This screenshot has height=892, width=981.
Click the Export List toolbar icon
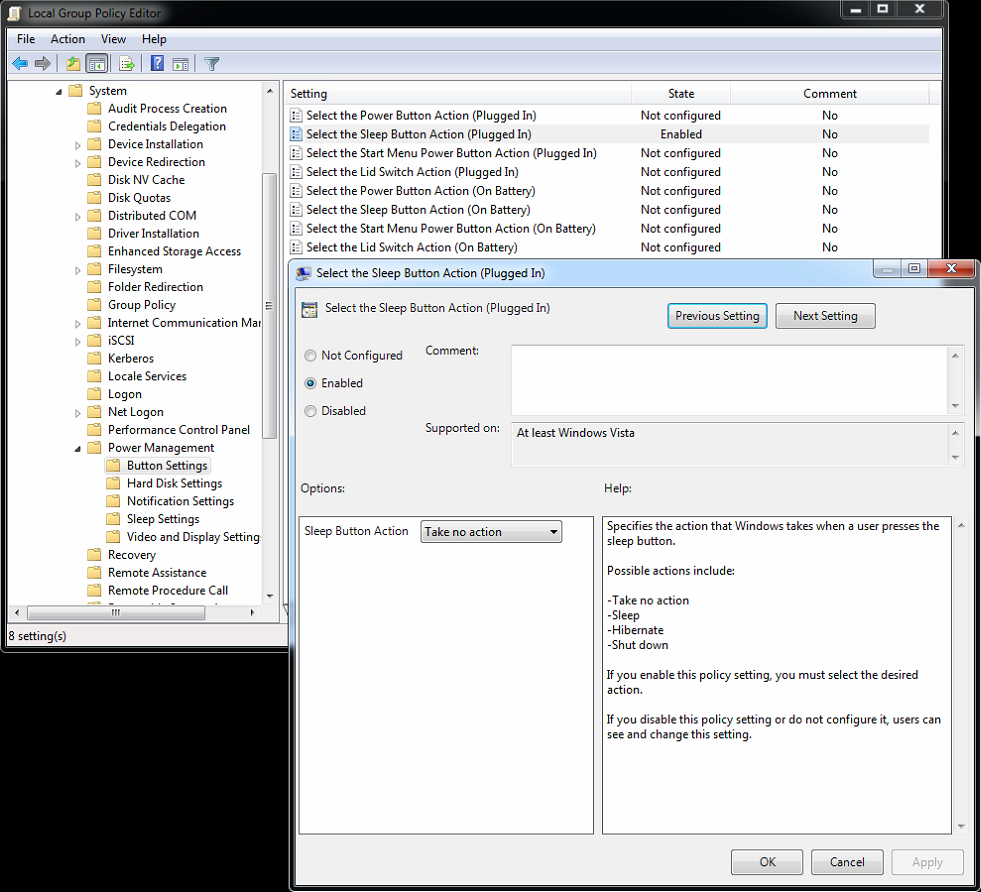point(127,63)
